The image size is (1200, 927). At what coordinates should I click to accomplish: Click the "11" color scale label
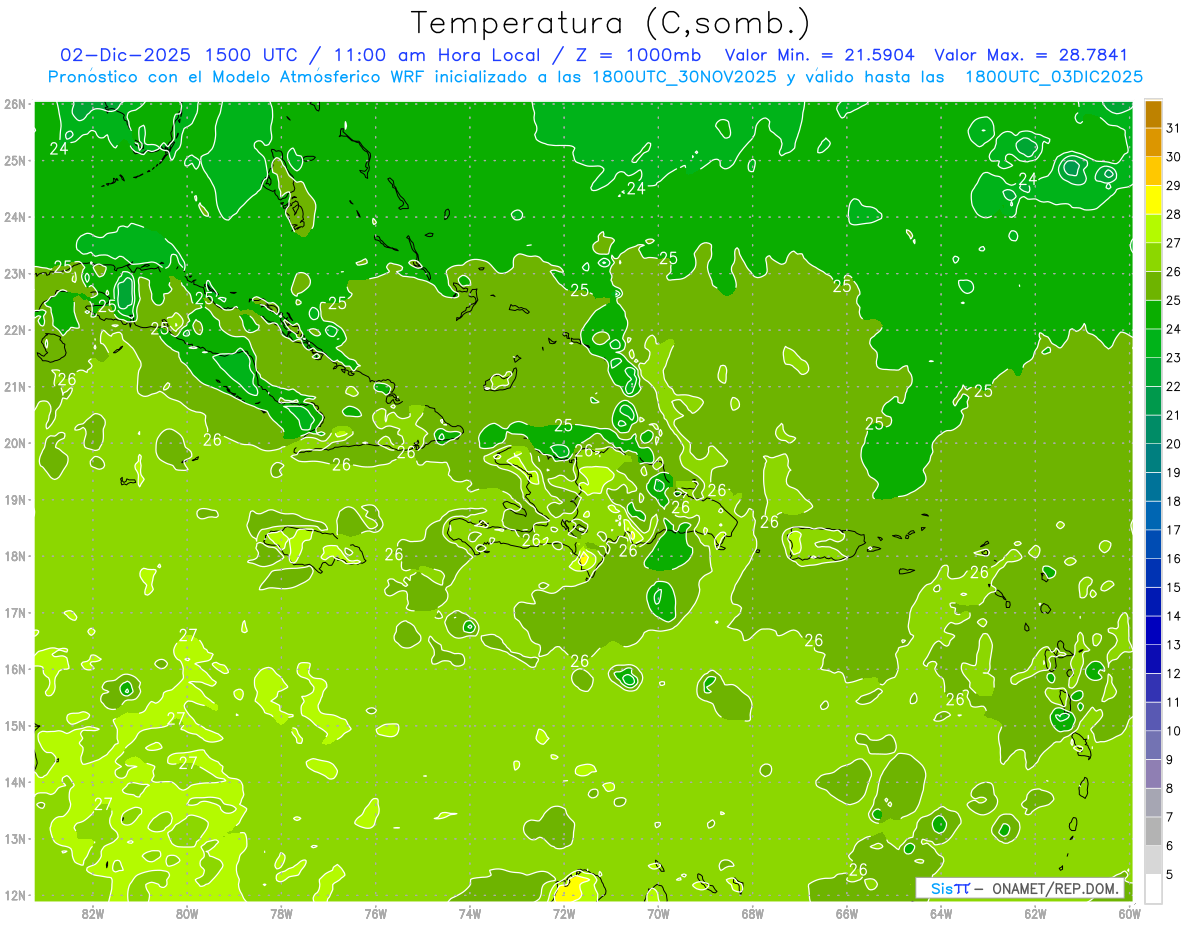[1173, 702]
